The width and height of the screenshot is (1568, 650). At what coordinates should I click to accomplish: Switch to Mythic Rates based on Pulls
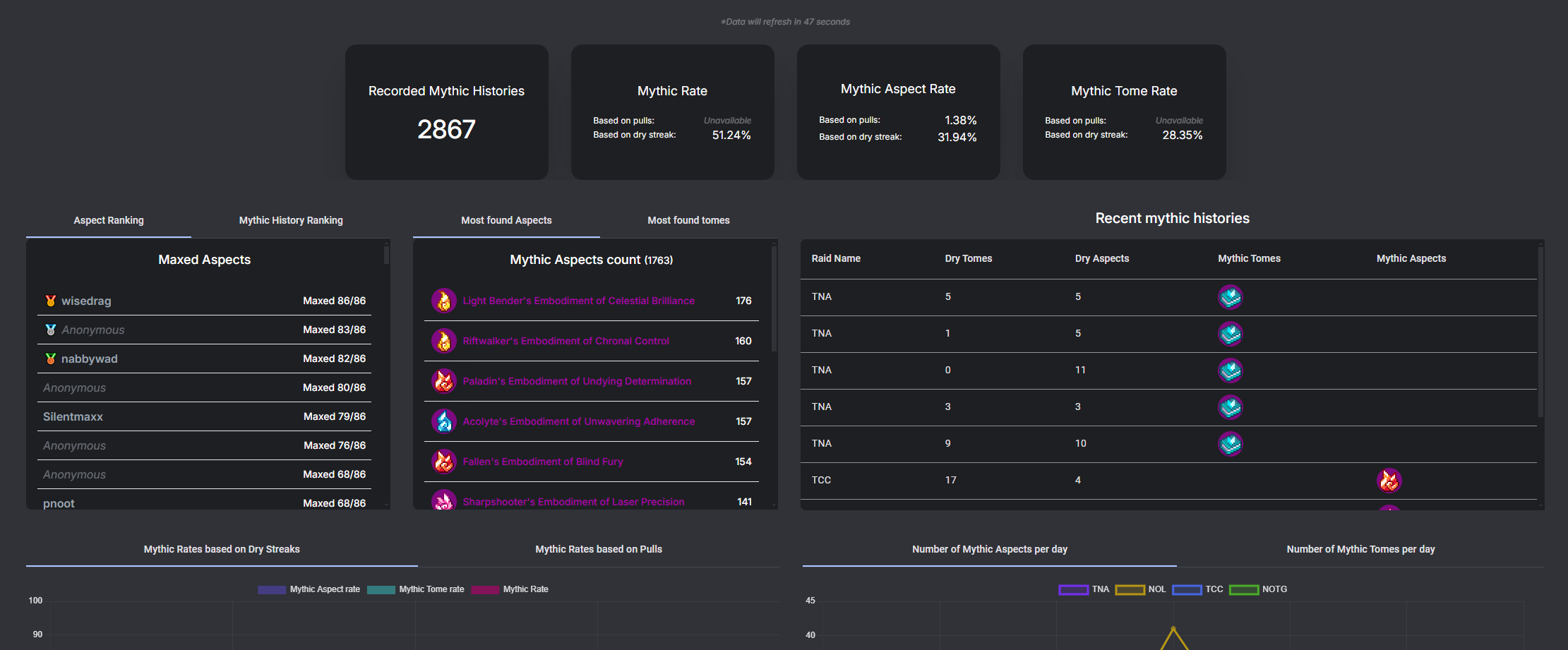[x=599, y=549]
